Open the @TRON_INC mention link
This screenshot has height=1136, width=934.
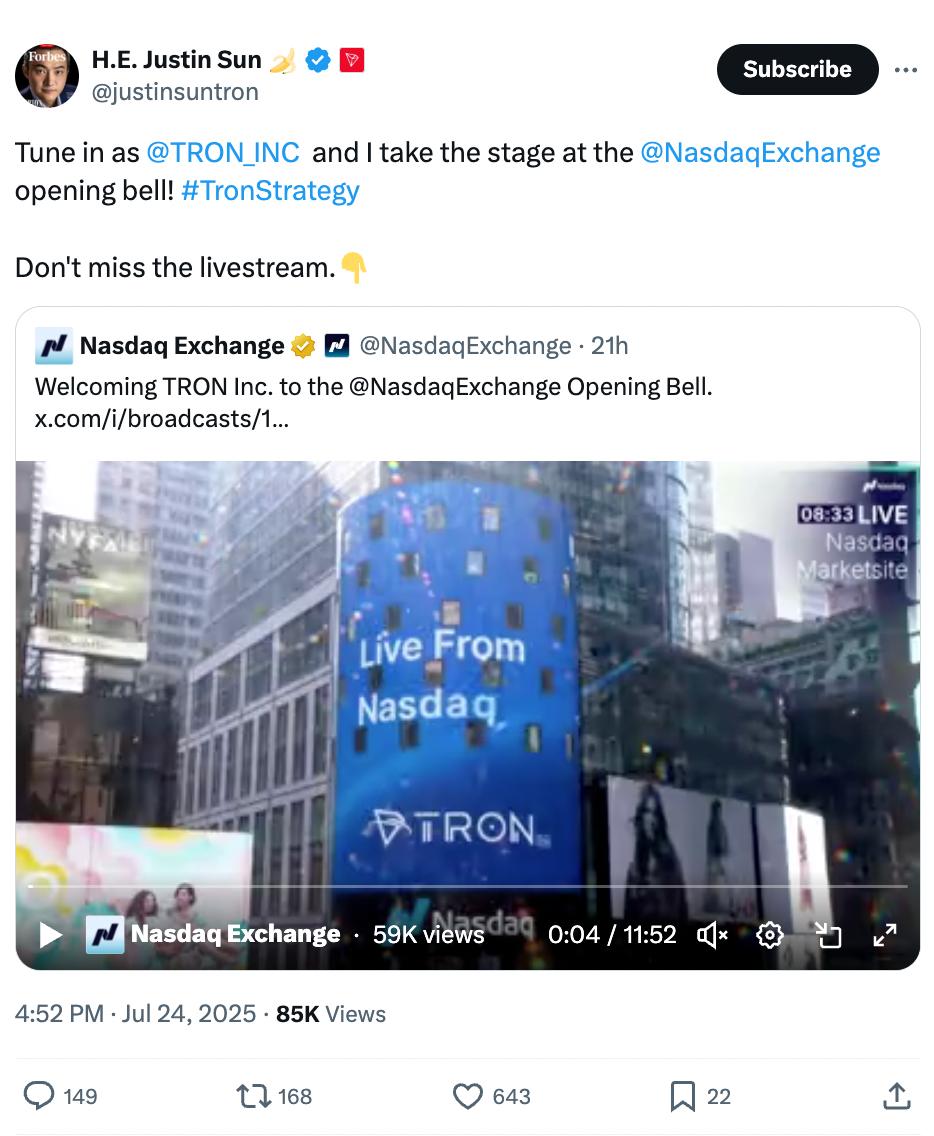222,153
